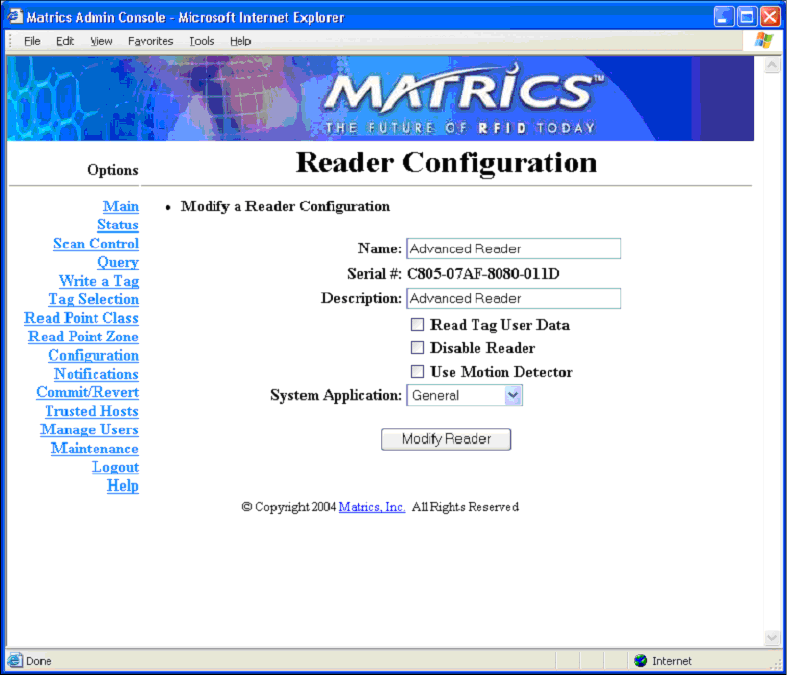Screen dimensions: 787x676
Task: Enable the Read Tag User Data checkbox
Action: [417, 325]
